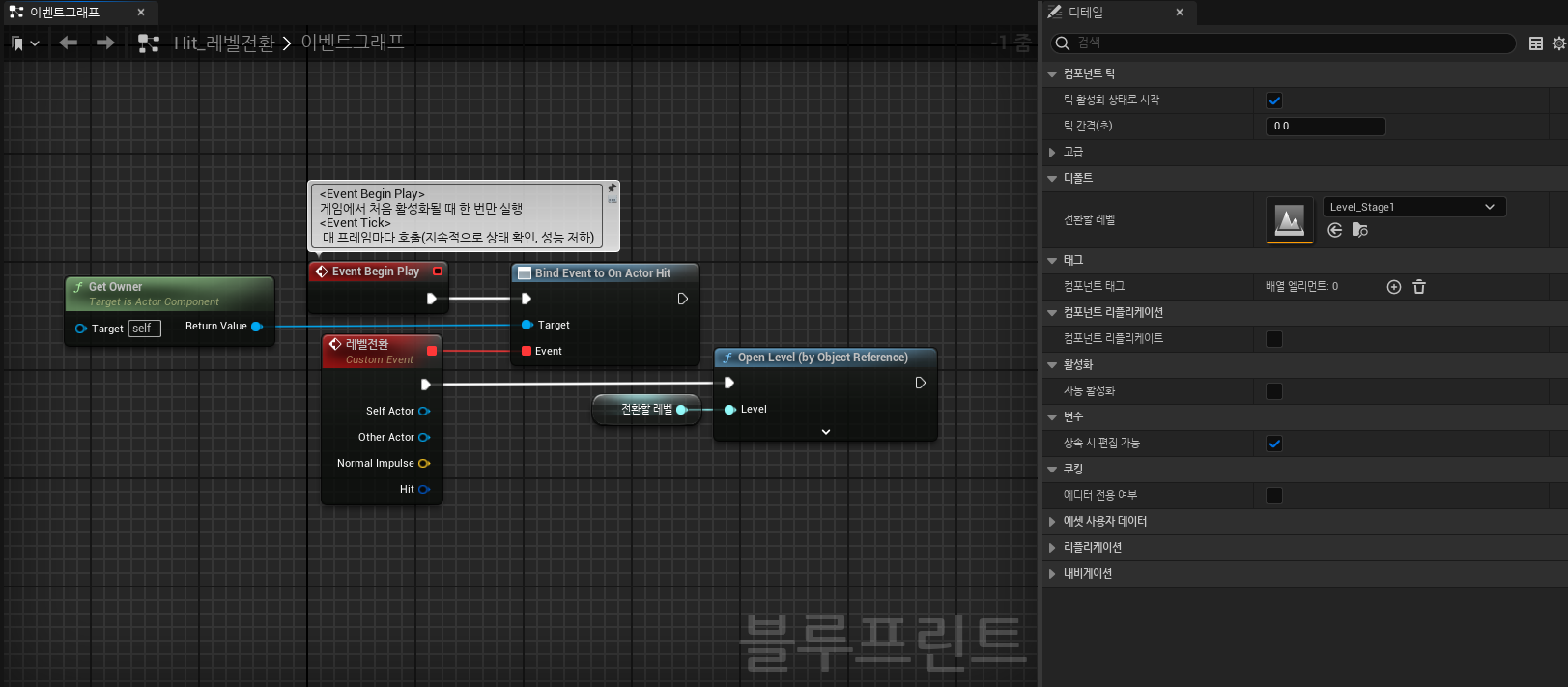Click the Open Level exec output pin
The height and width of the screenshot is (687, 1568).
click(921, 383)
